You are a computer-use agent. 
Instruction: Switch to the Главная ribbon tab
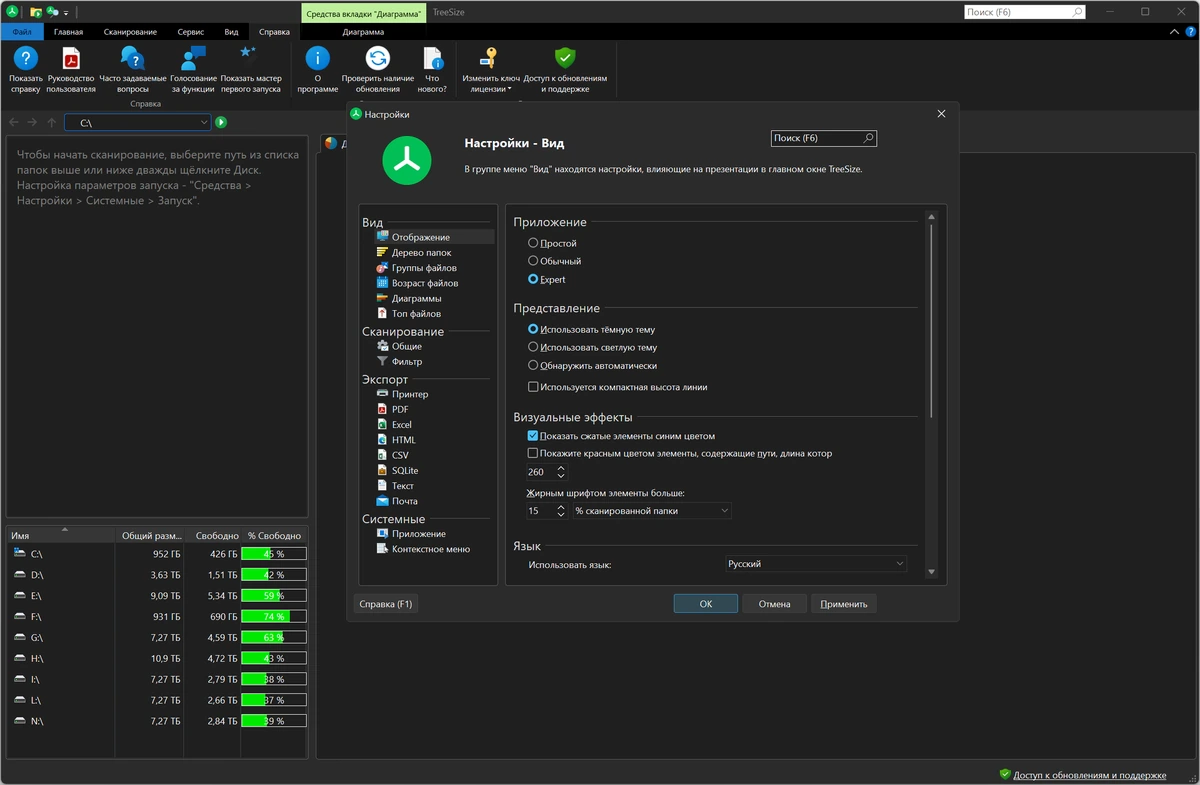[x=69, y=32]
